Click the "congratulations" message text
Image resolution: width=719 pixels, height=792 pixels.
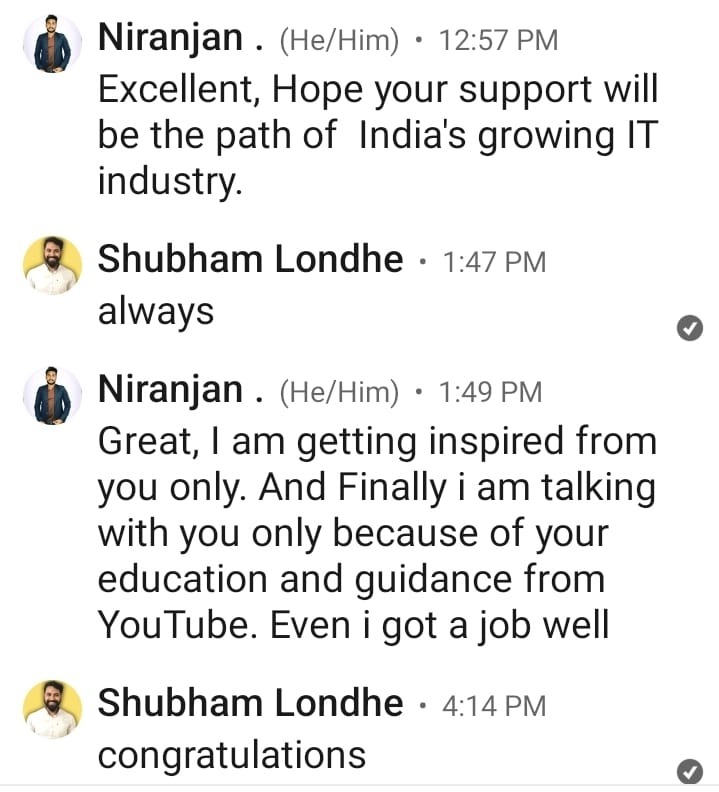(232, 755)
